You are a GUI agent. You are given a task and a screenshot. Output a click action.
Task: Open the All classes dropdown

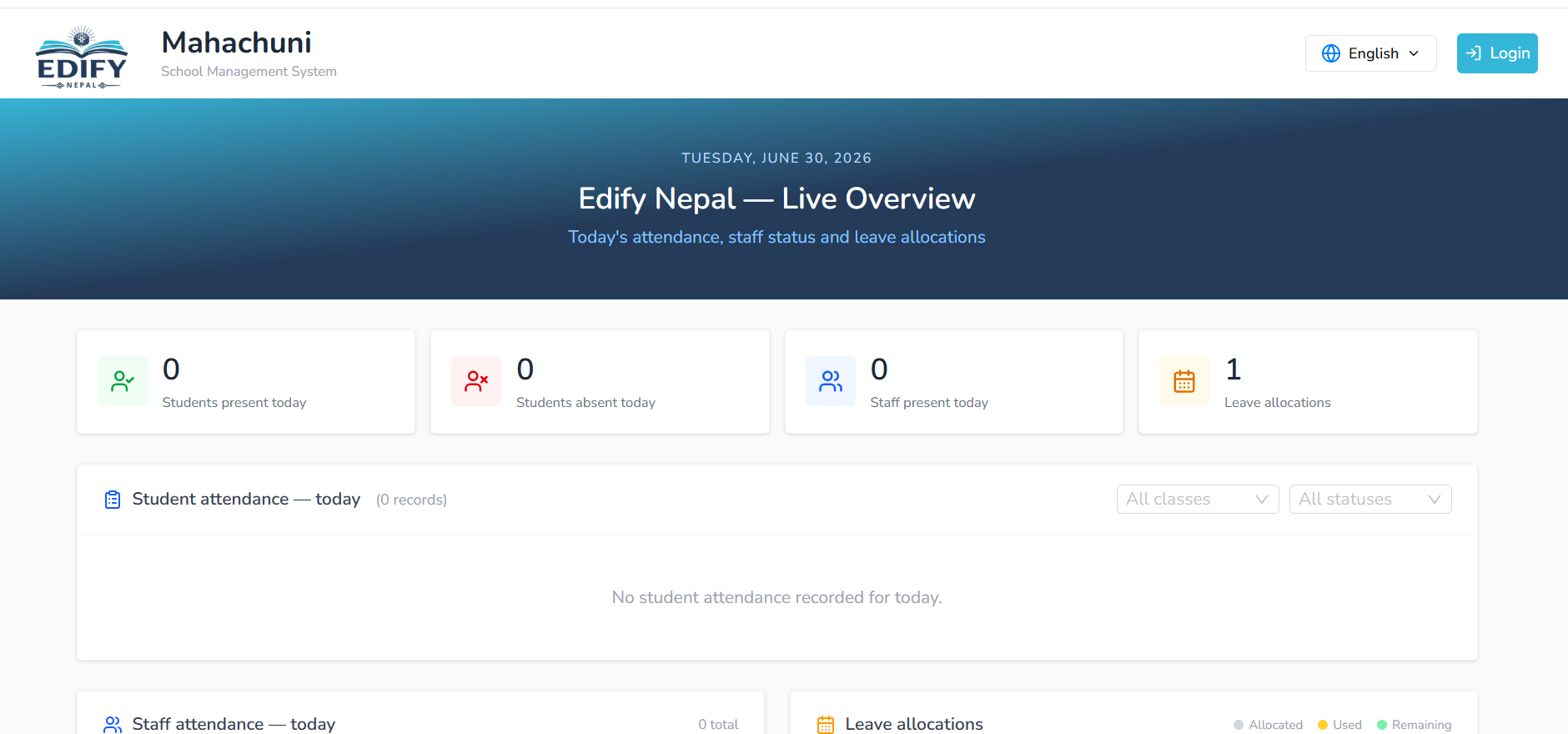(x=1198, y=499)
